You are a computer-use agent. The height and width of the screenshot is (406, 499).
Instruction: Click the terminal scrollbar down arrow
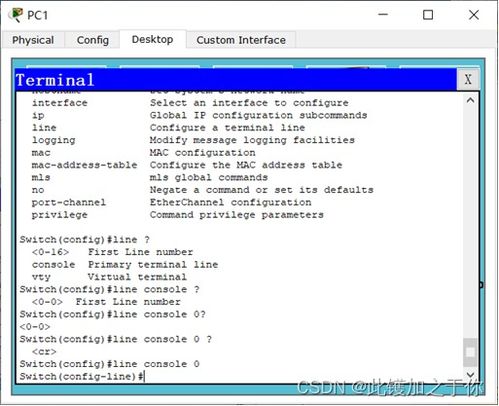pos(470,375)
